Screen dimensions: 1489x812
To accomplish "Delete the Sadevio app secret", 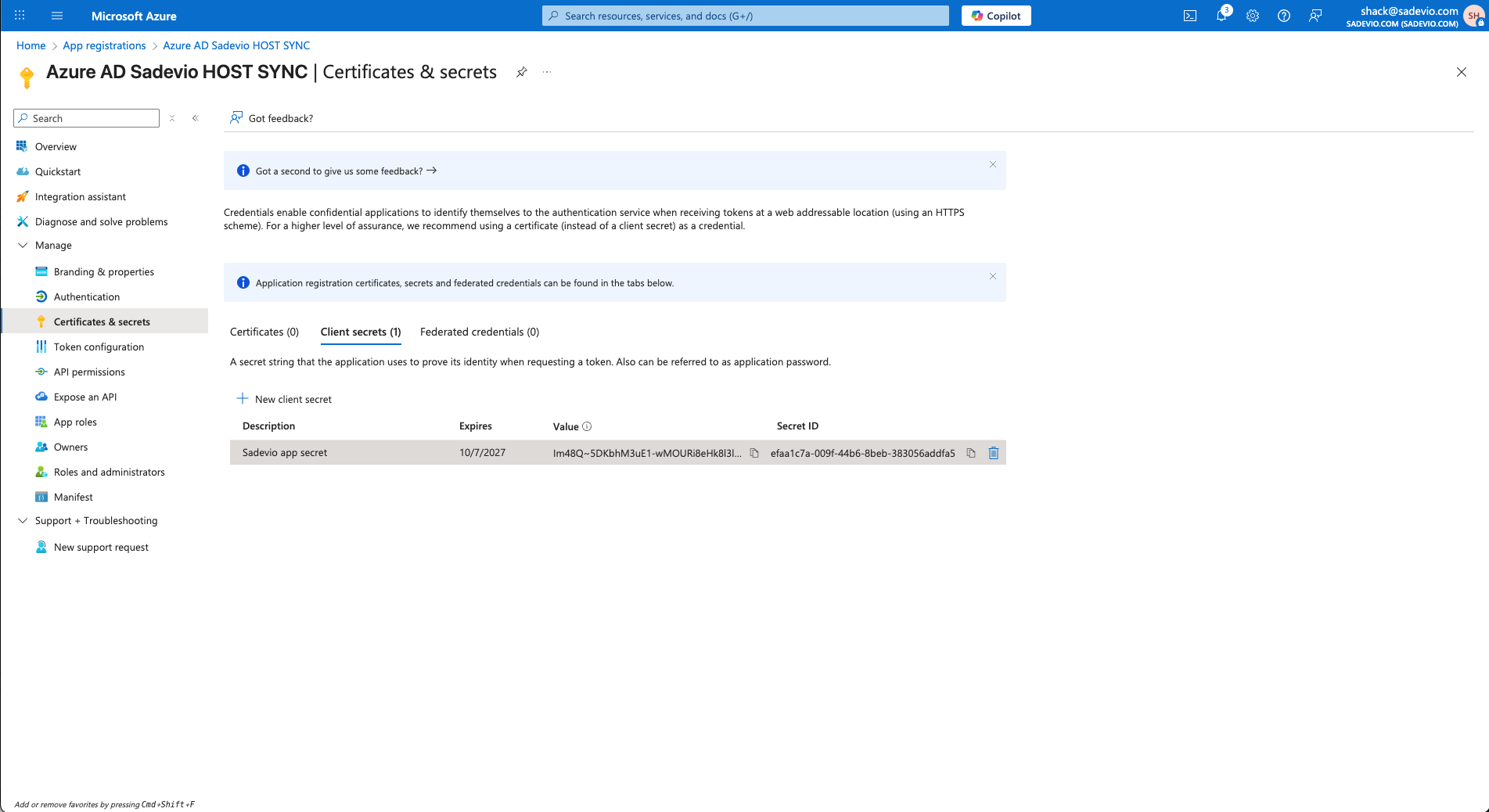I will pyautogui.click(x=994, y=453).
